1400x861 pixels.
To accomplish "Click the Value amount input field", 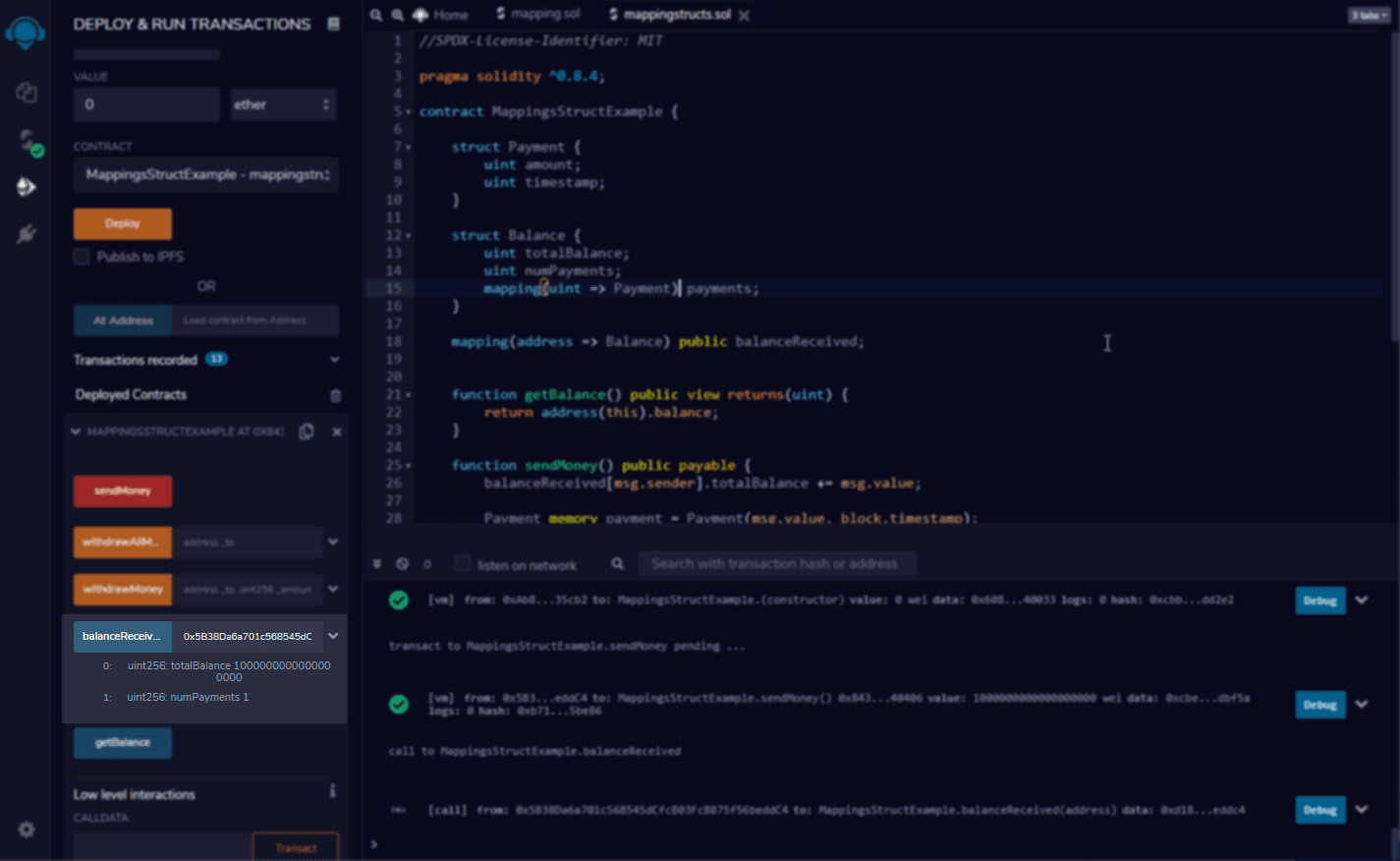I will click(146, 104).
